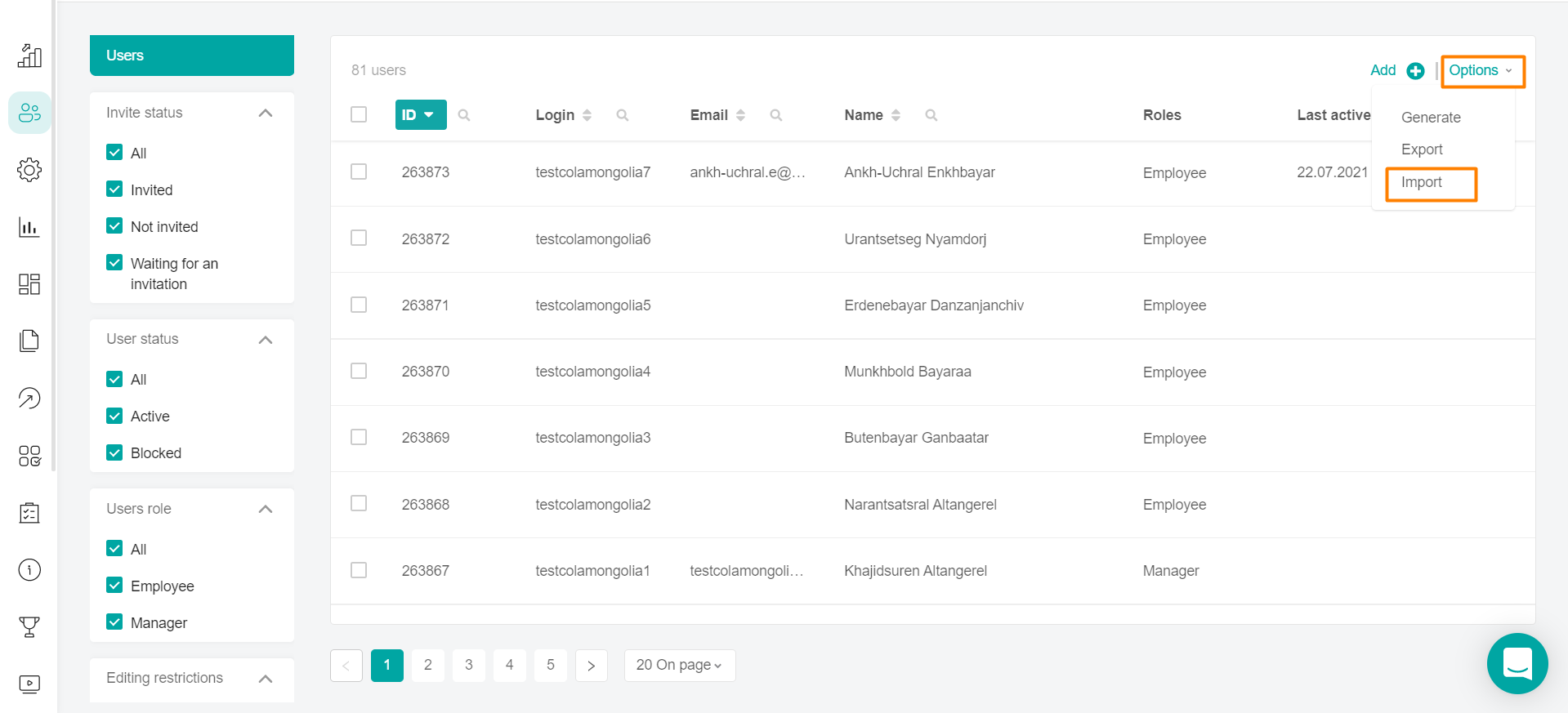The width and height of the screenshot is (1568, 713).
Task: Click the search icon beside Email column
Action: point(776,115)
